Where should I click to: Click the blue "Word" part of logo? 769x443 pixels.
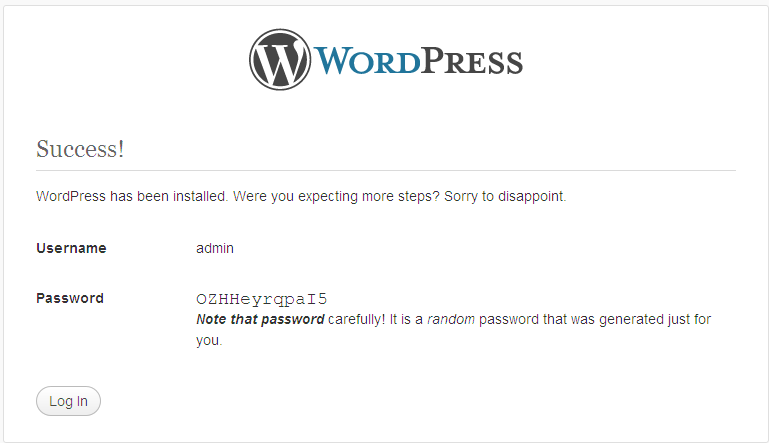pyautogui.click(x=367, y=61)
